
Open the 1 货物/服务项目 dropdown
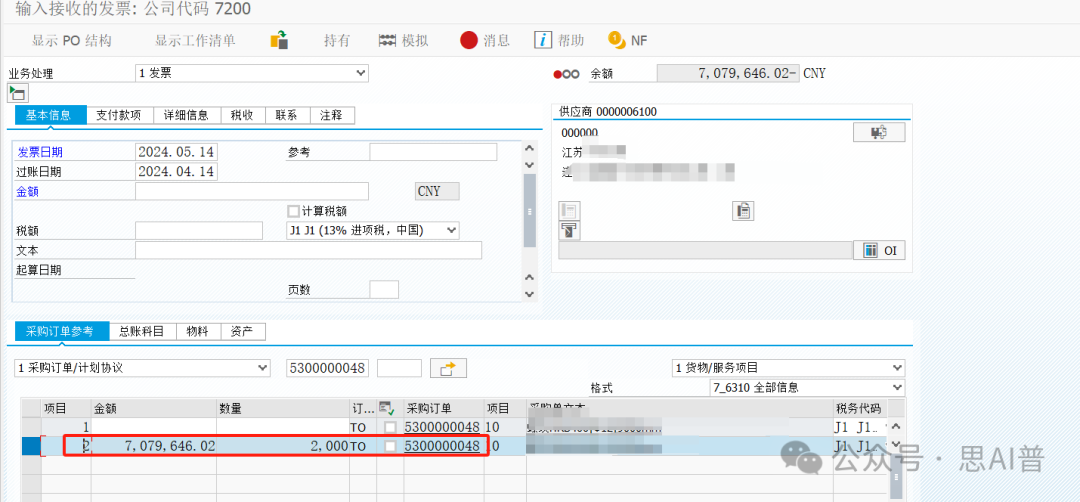[788, 368]
